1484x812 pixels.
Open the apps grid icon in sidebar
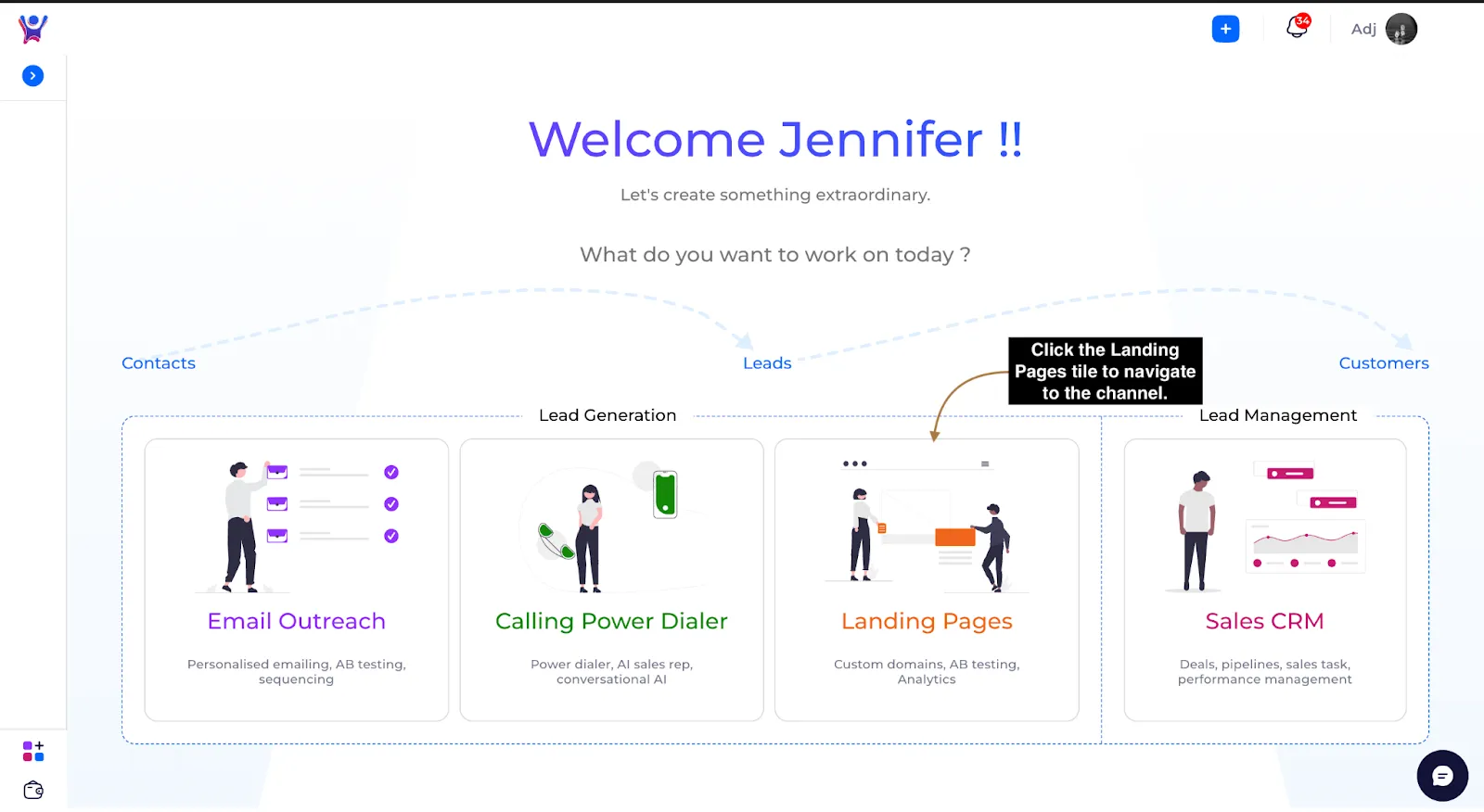tap(33, 751)
